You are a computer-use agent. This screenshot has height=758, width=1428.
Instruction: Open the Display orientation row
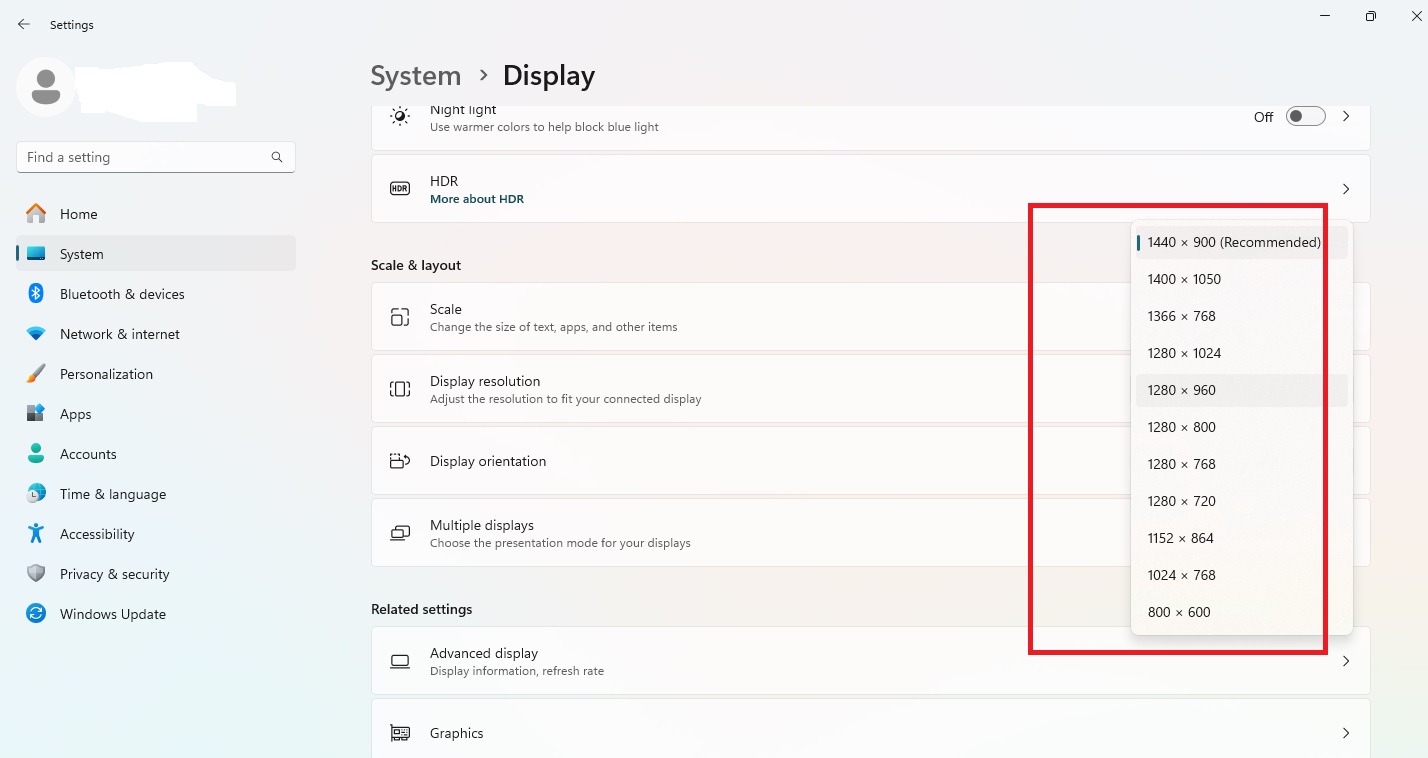870,461
